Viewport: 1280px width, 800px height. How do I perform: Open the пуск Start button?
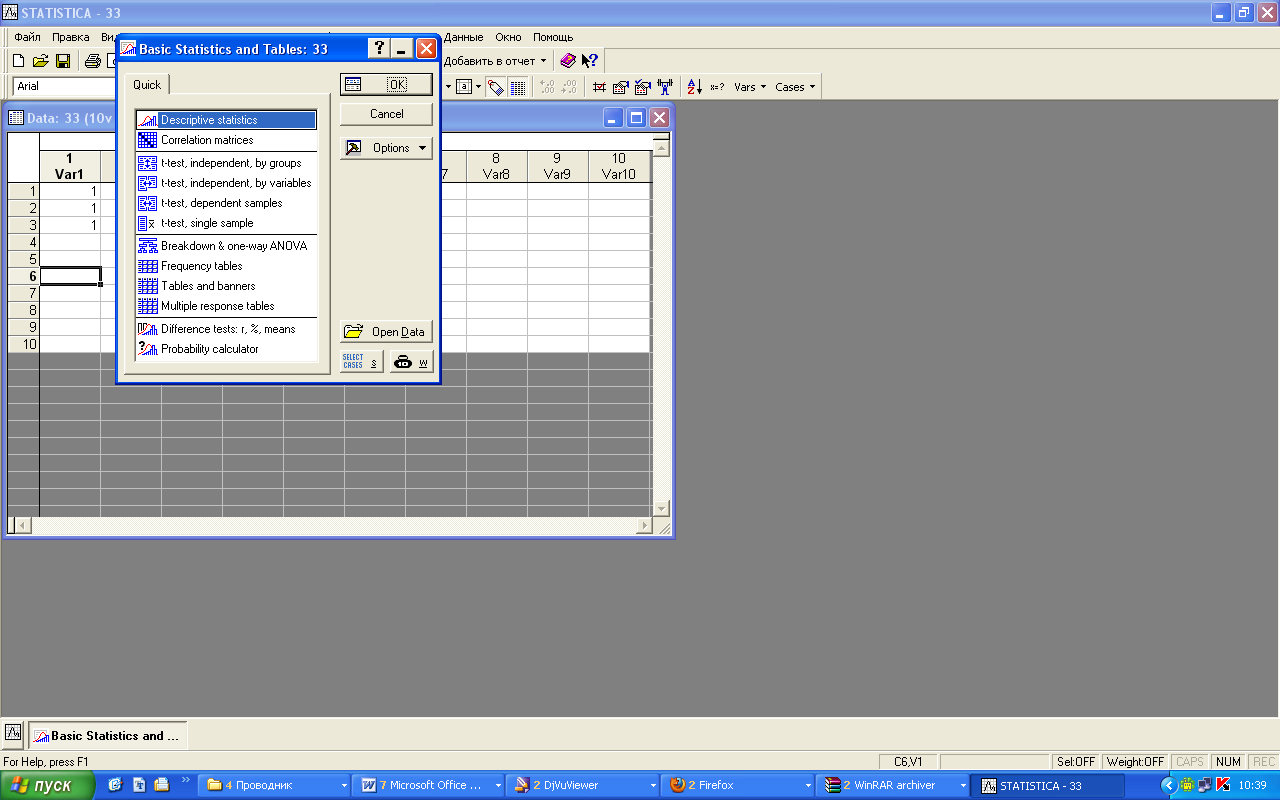[48, 785]
